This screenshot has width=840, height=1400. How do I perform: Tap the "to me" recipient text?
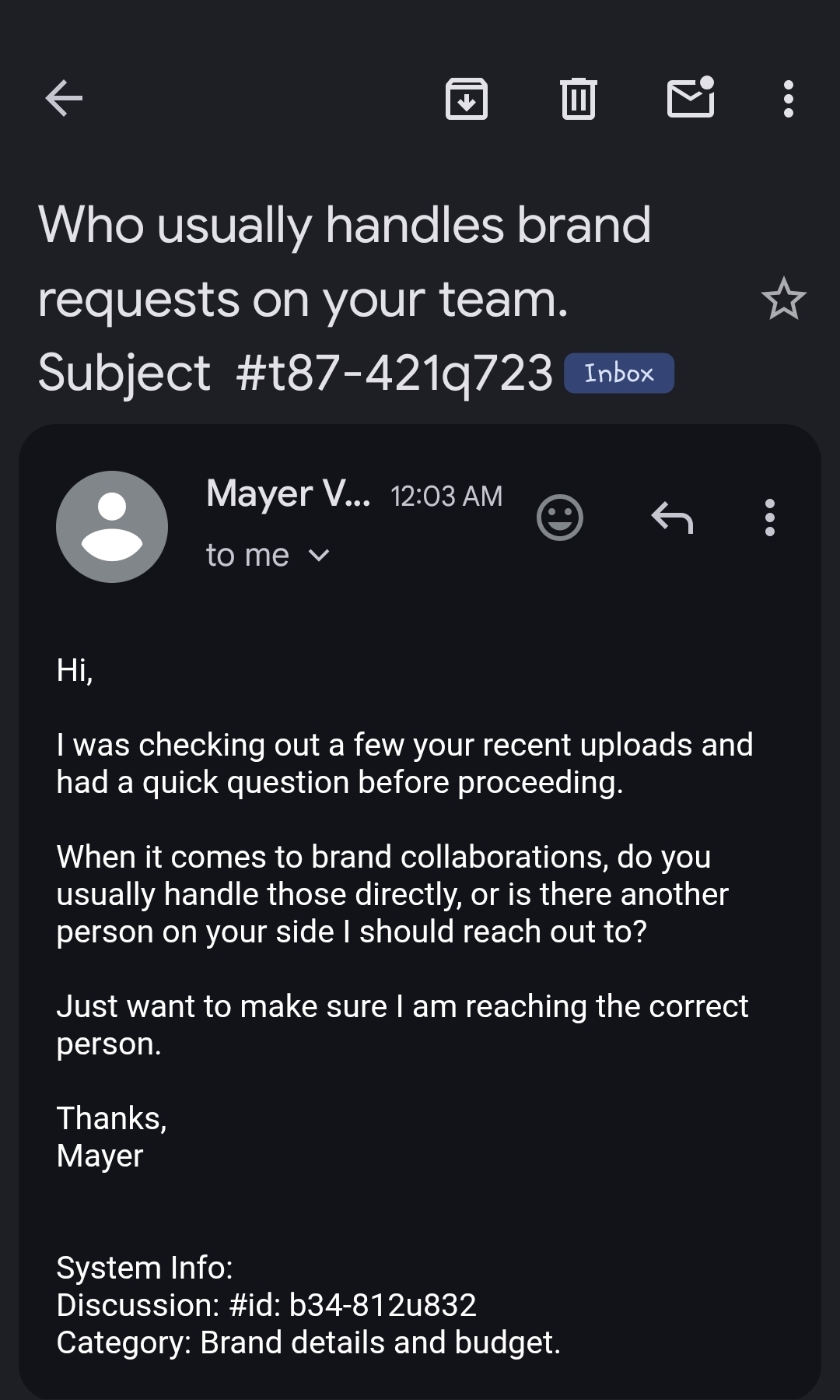point(247,556)
